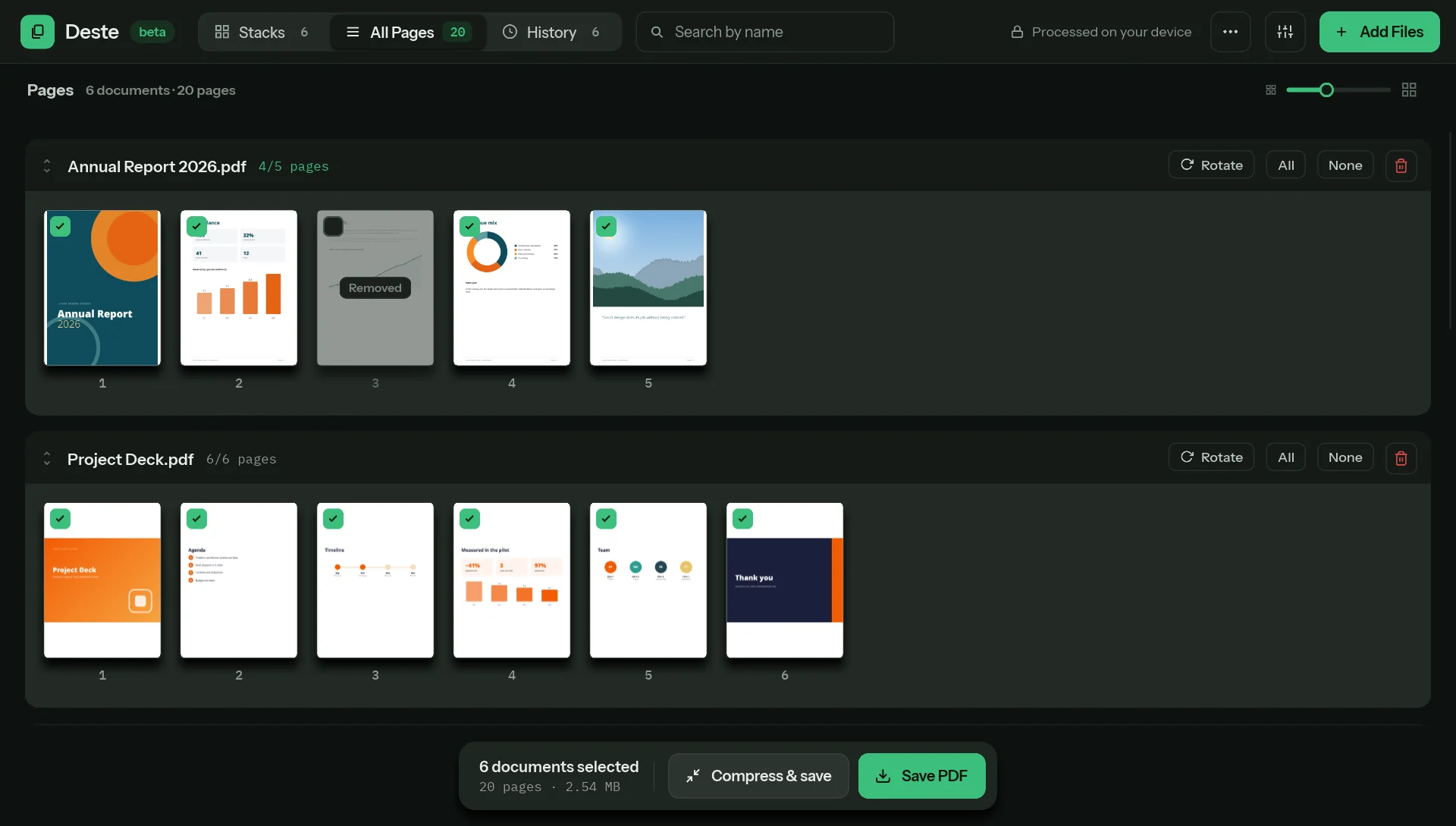Click the Project Deck.pdf file name
1456x826 pixels.
click(x=130, y=459)
